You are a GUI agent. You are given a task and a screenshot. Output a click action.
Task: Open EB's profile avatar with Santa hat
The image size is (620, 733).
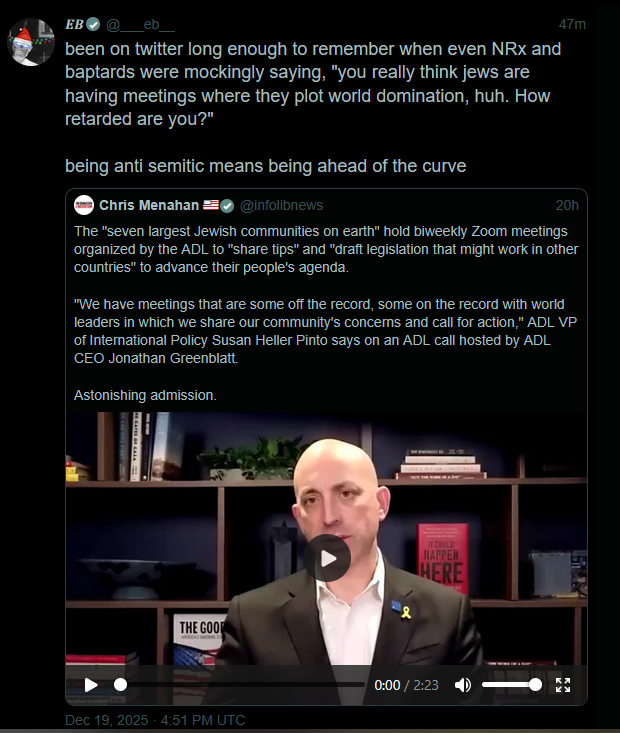[x=31, y=42]
